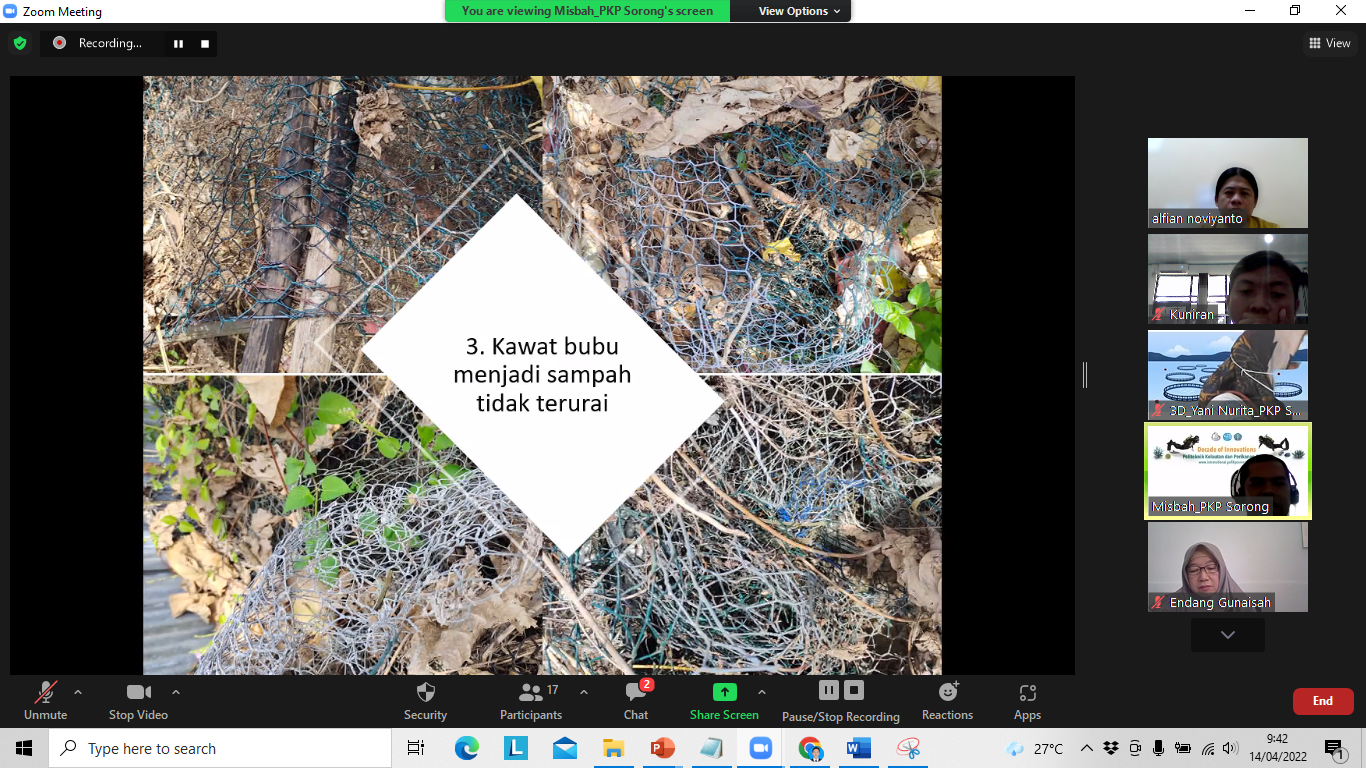Pause recording in the bottom toolbar
Image resolution: width=1366 pixels, height=768 pixels.
point(828,690)
